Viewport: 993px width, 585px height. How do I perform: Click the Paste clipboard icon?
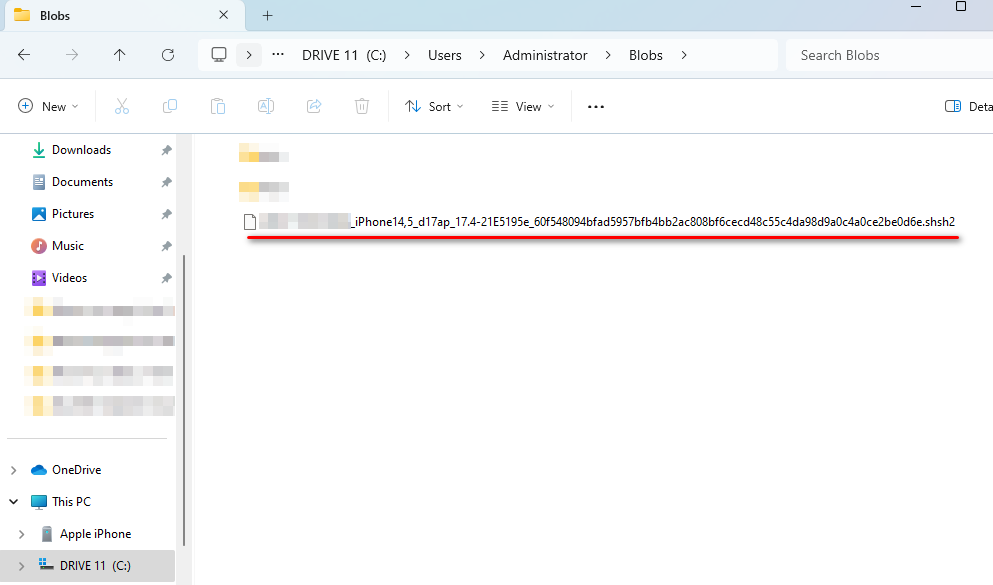[x=218, y=106]
